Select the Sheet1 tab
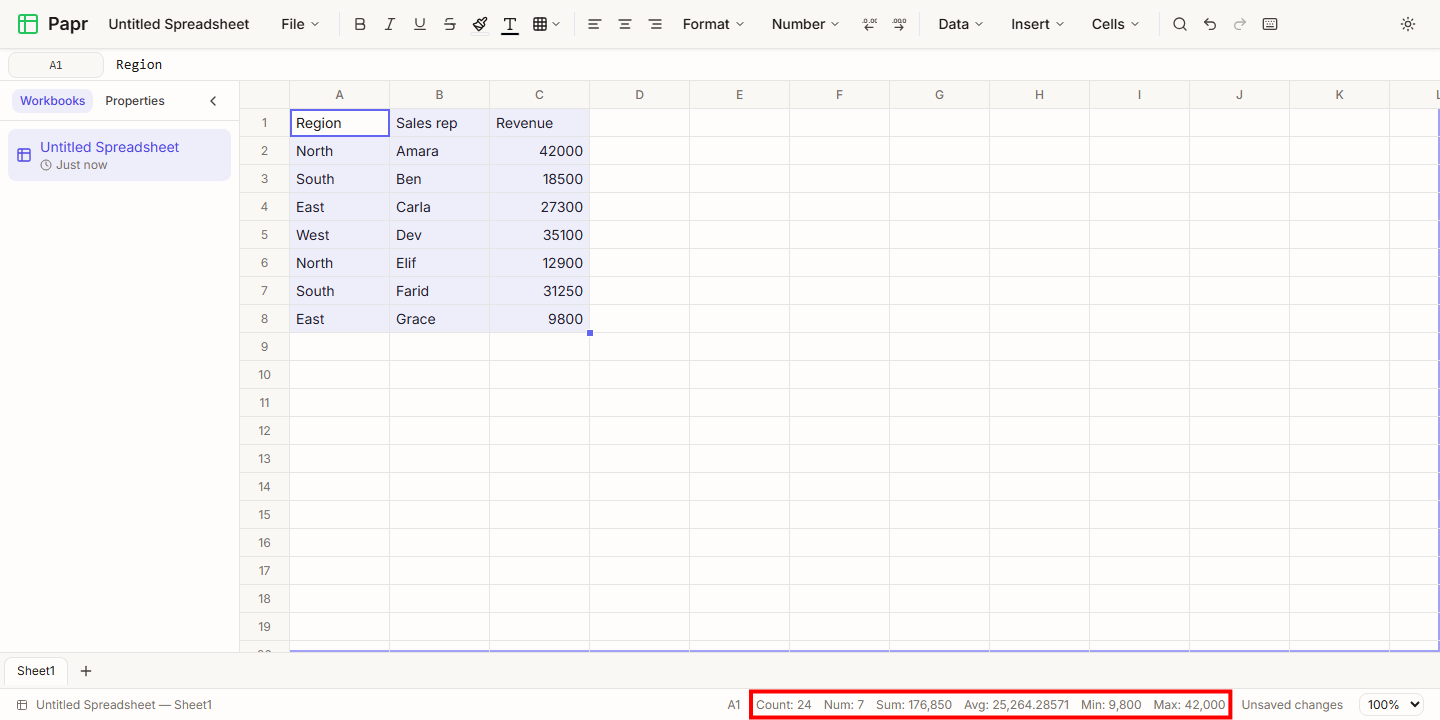The width and height of the screenshot is (1440, 720). click(36, 671)
